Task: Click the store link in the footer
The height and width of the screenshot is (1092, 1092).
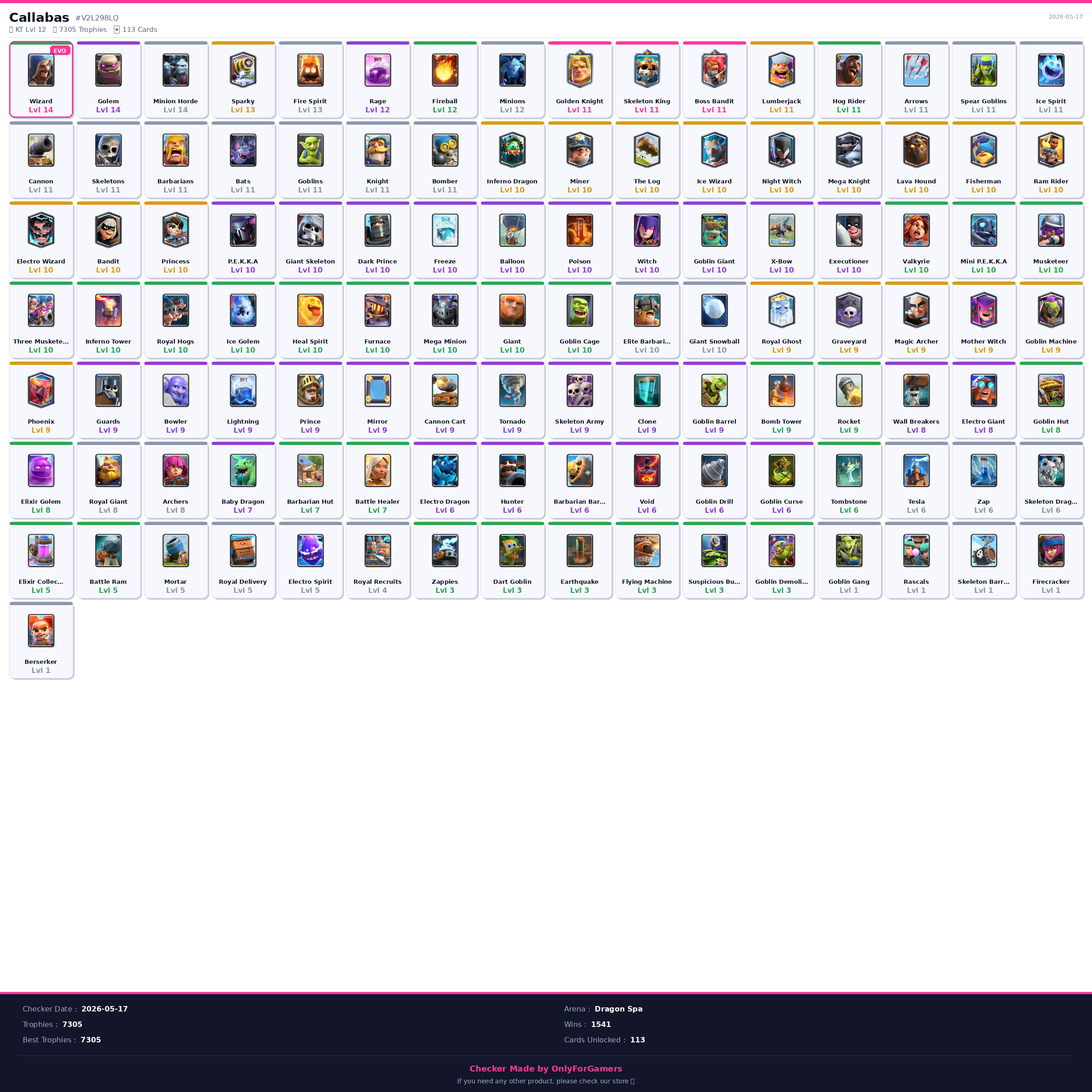Action: (546, 1081)
